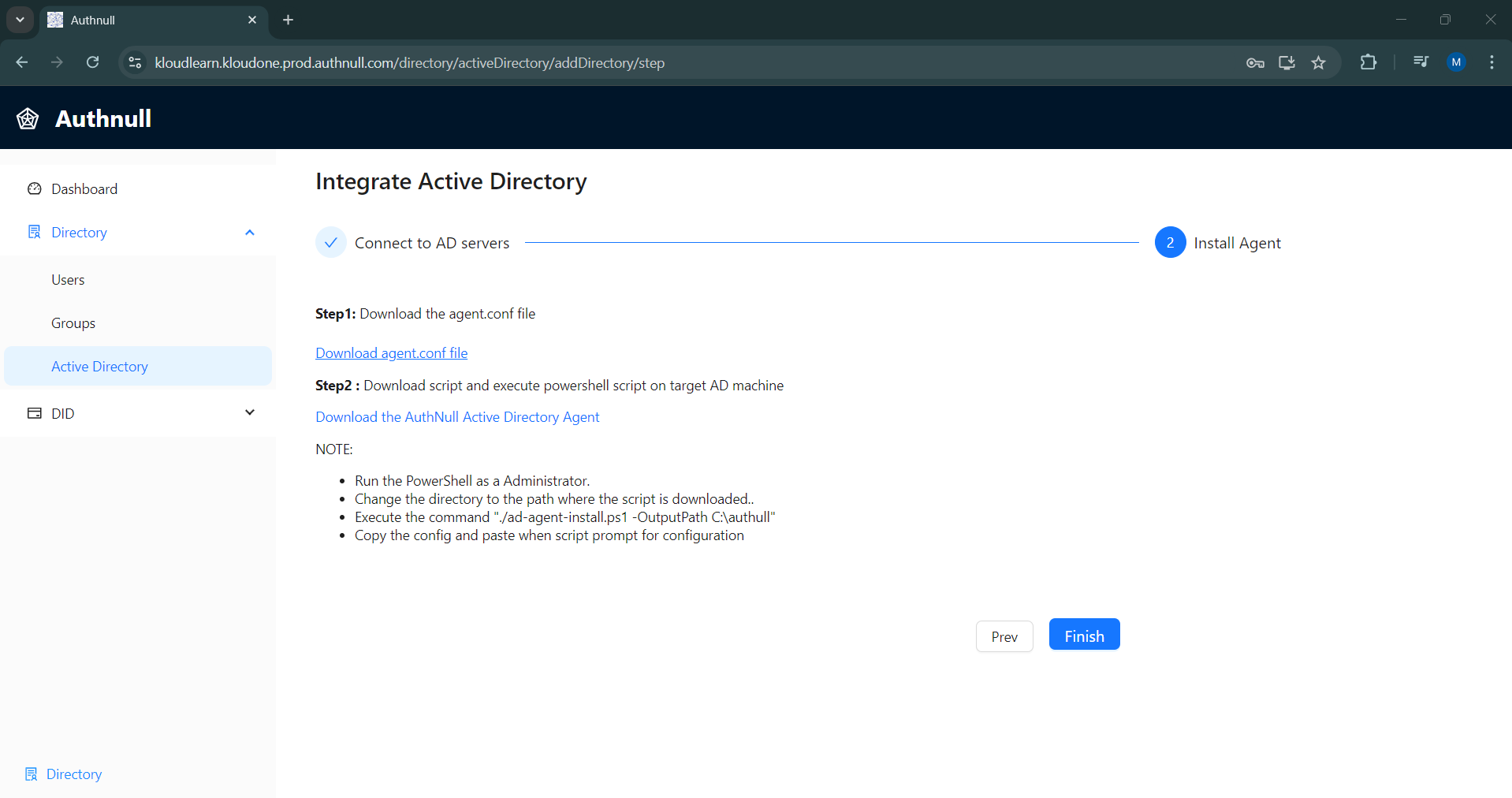Collapse the Directory menu chevron
This screenshot has width=1512, height=798.
pos(250,232)
